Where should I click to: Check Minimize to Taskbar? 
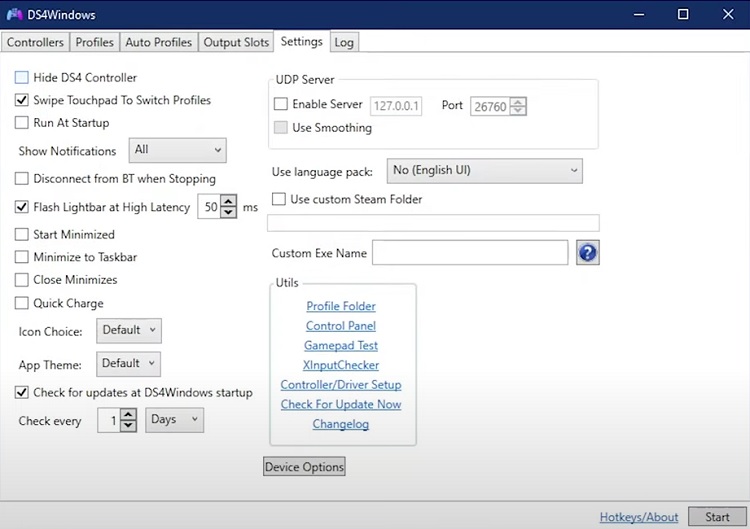click(22, 257)
